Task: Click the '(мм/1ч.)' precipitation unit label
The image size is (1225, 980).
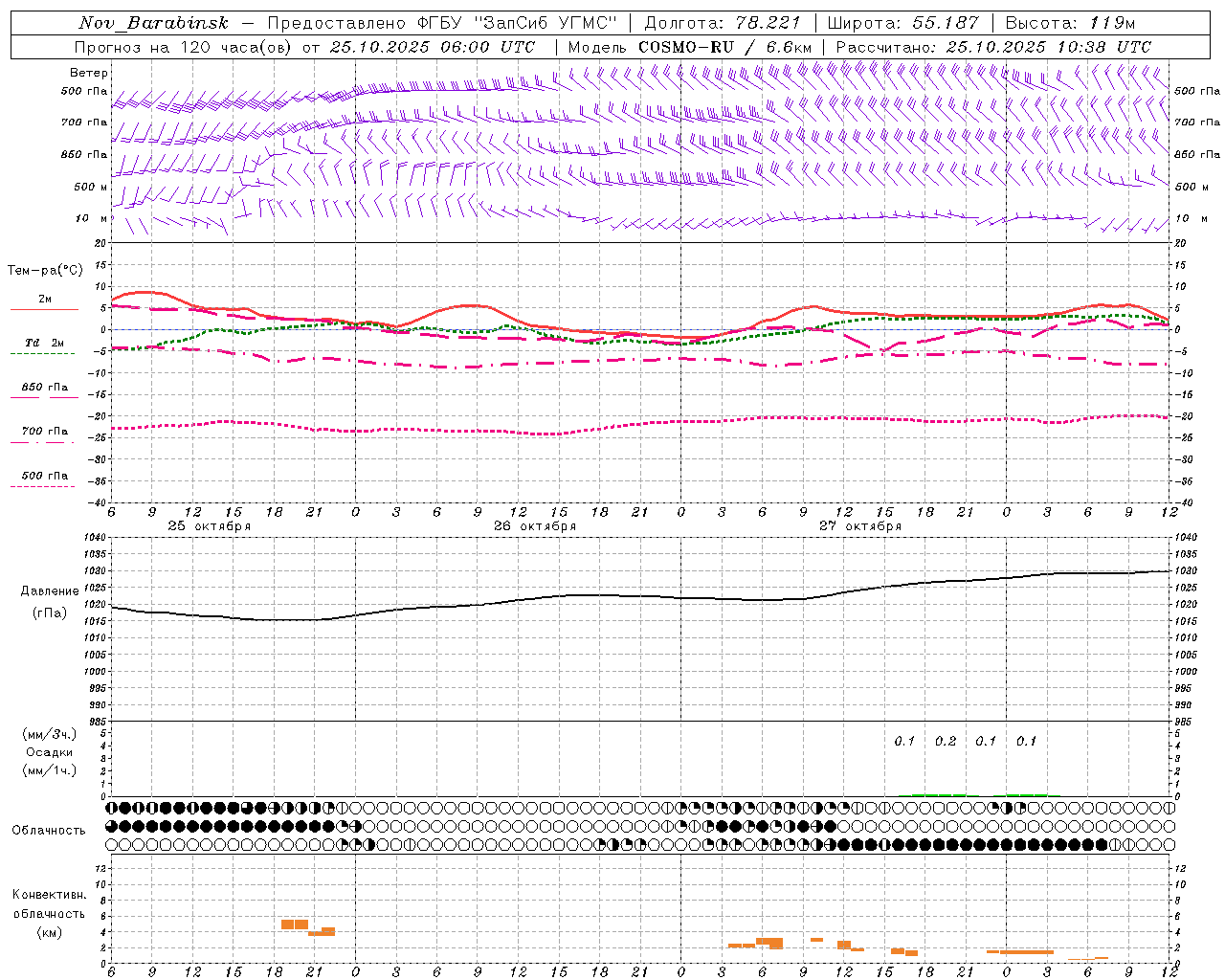Action: (50, 770)
